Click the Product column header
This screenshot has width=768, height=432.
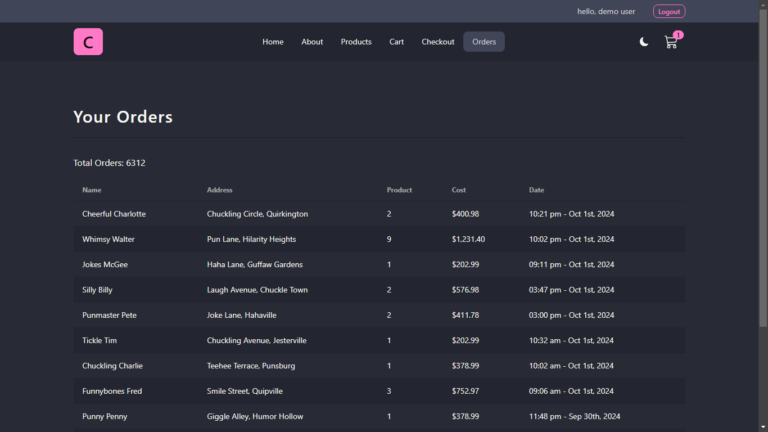click(399, 190)
